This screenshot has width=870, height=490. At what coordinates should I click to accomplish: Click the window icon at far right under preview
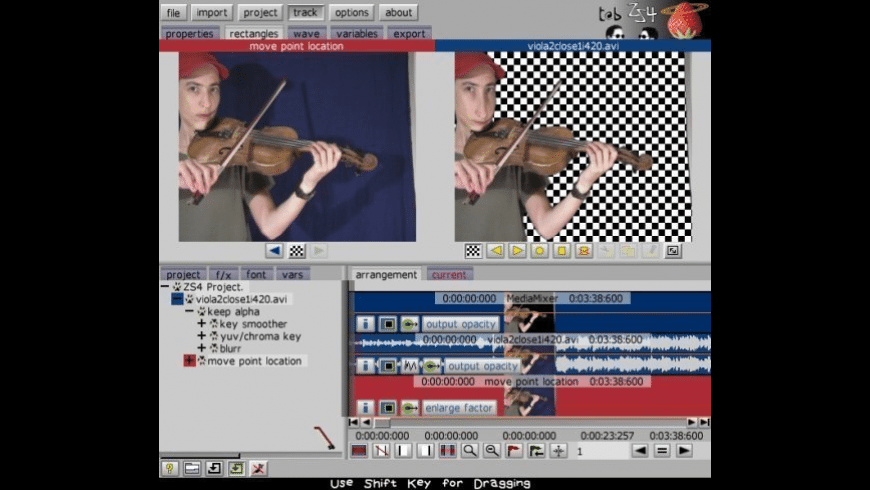tap(672, 251)
